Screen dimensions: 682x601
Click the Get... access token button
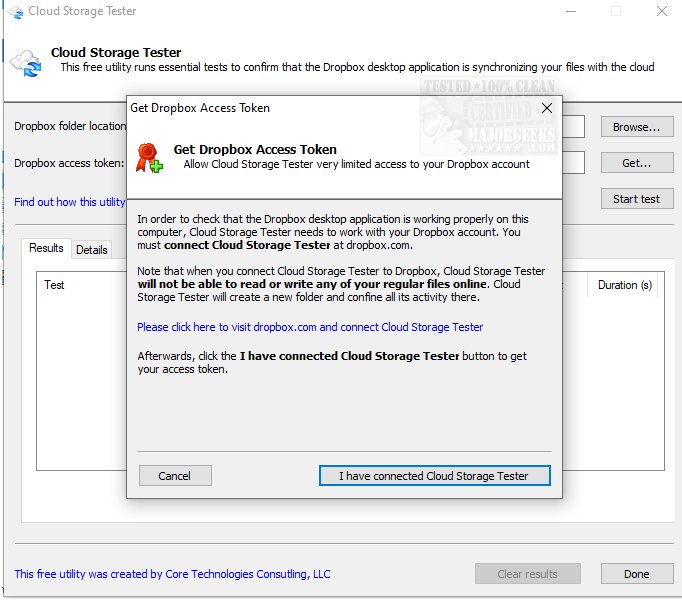[636, 163]
